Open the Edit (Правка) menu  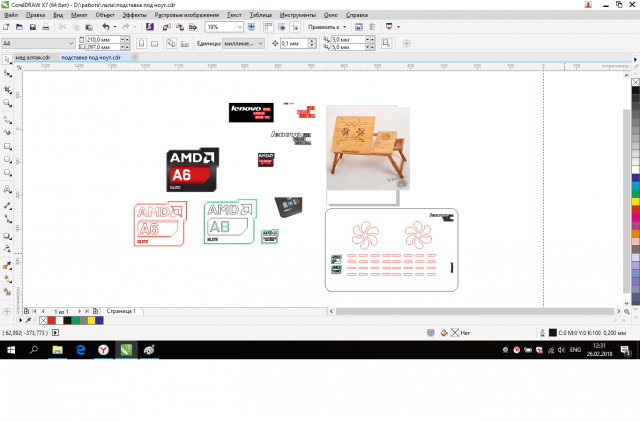36,15
